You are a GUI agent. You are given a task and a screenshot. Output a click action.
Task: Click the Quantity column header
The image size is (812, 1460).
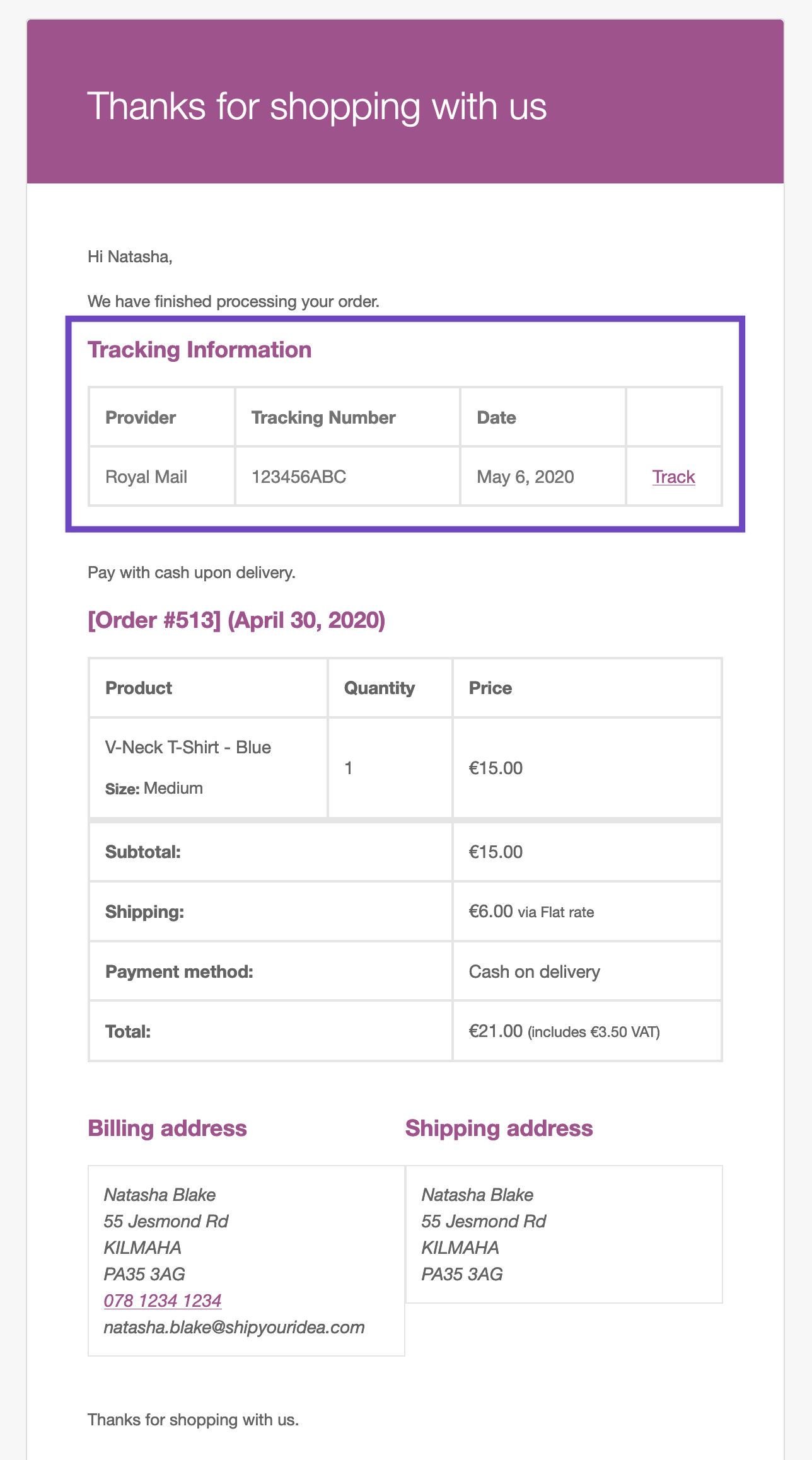tap(379, 688)
